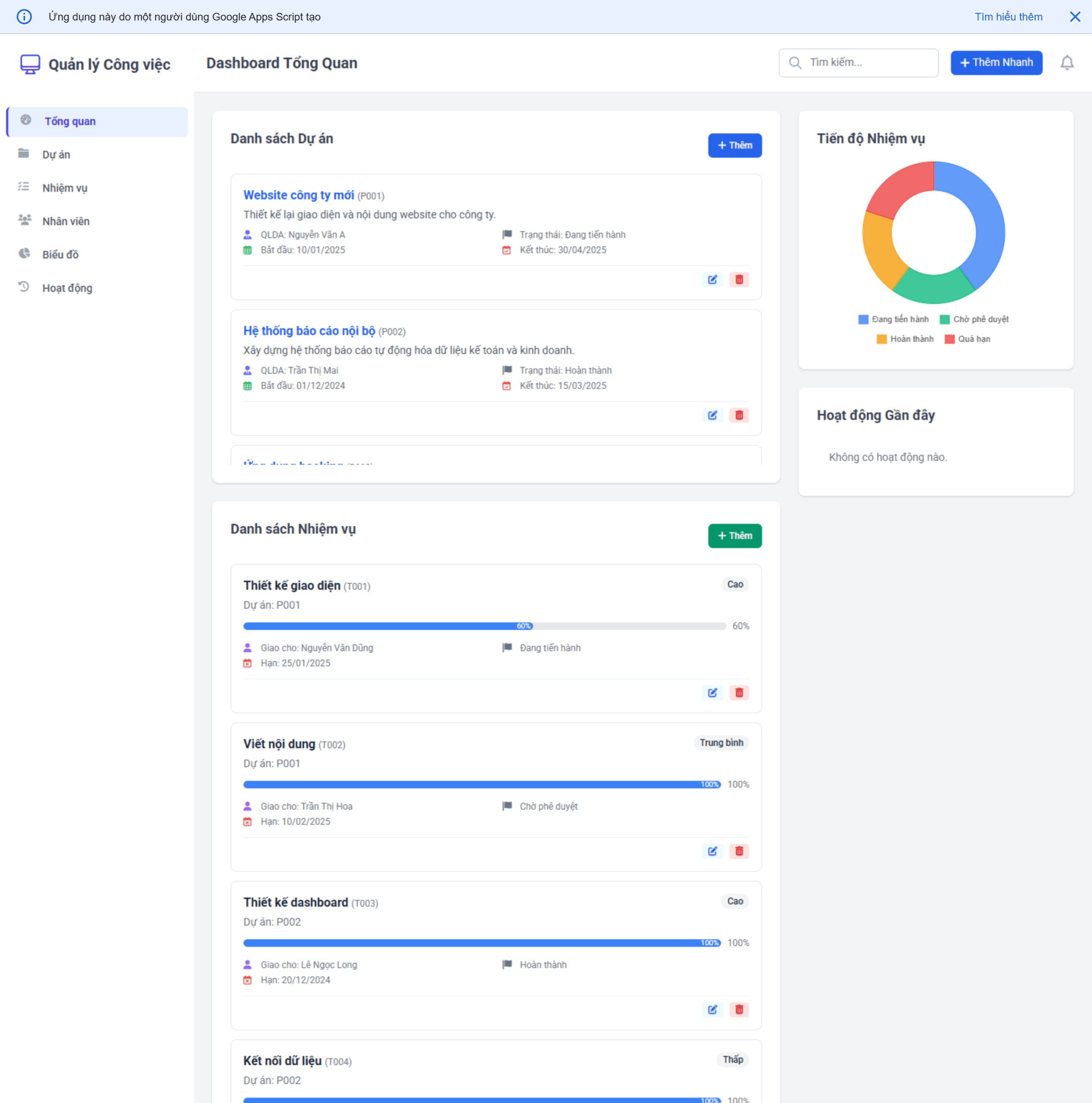The image size is (1092, 1103).
Task: Edit the Website công ty mới project
Action: coord(712,280)
